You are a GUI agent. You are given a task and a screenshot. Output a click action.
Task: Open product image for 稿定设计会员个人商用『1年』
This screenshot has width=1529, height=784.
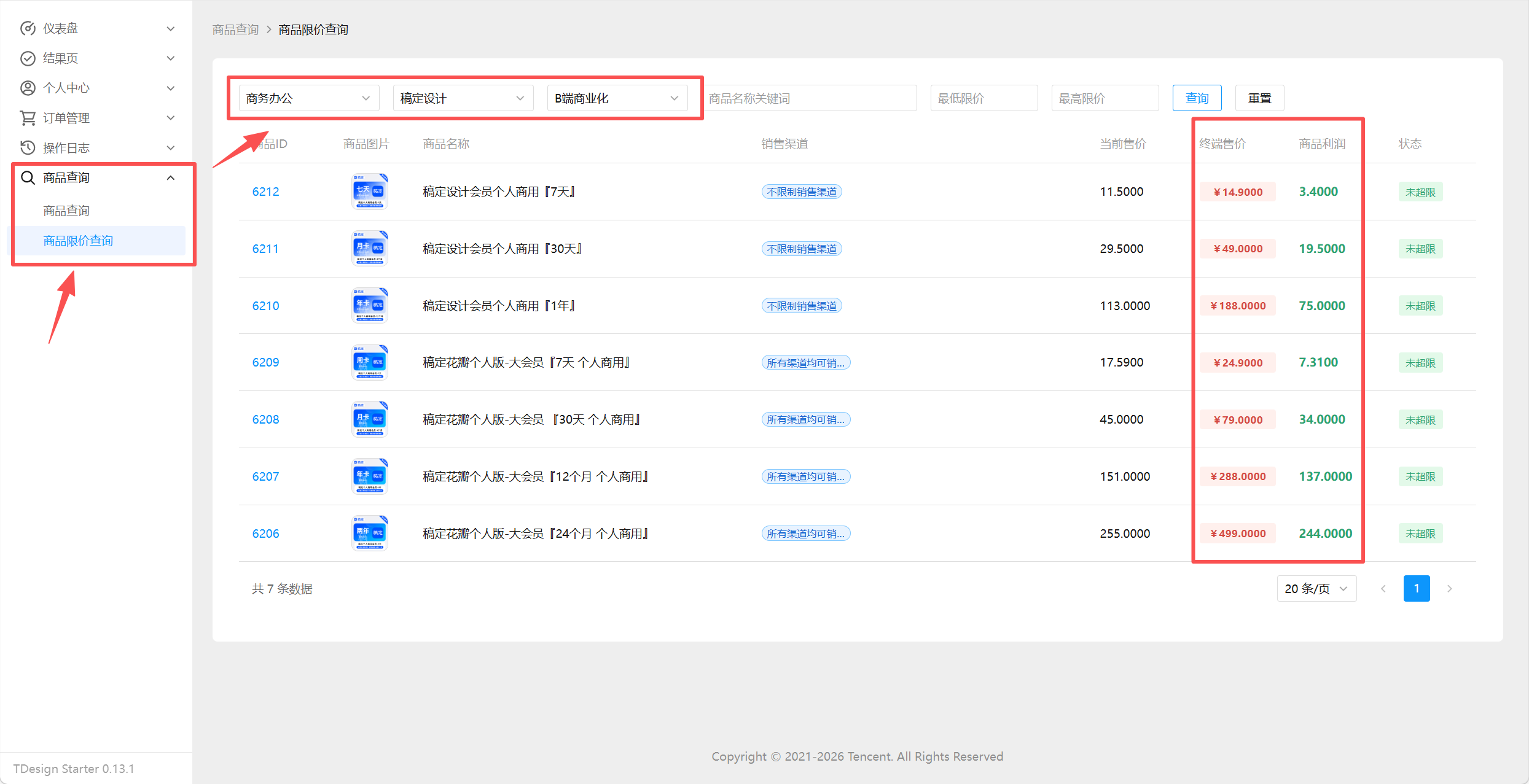point(369,306)
